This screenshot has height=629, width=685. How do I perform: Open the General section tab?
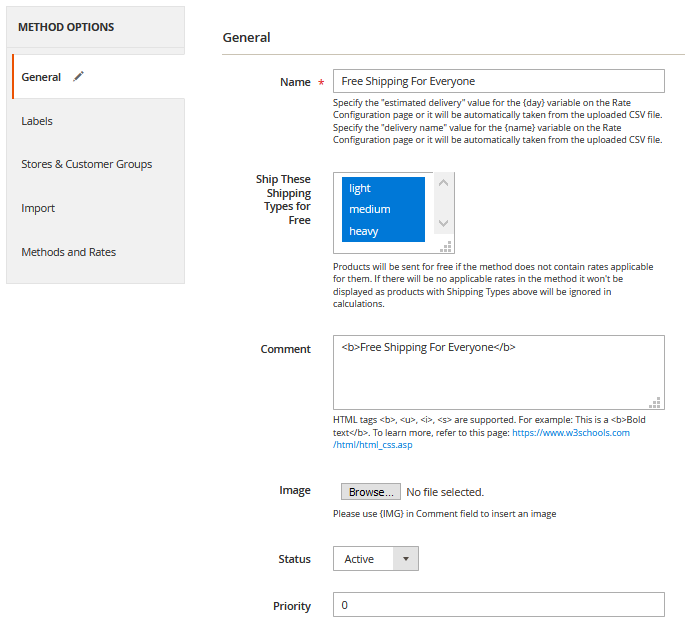click(42, 77)
